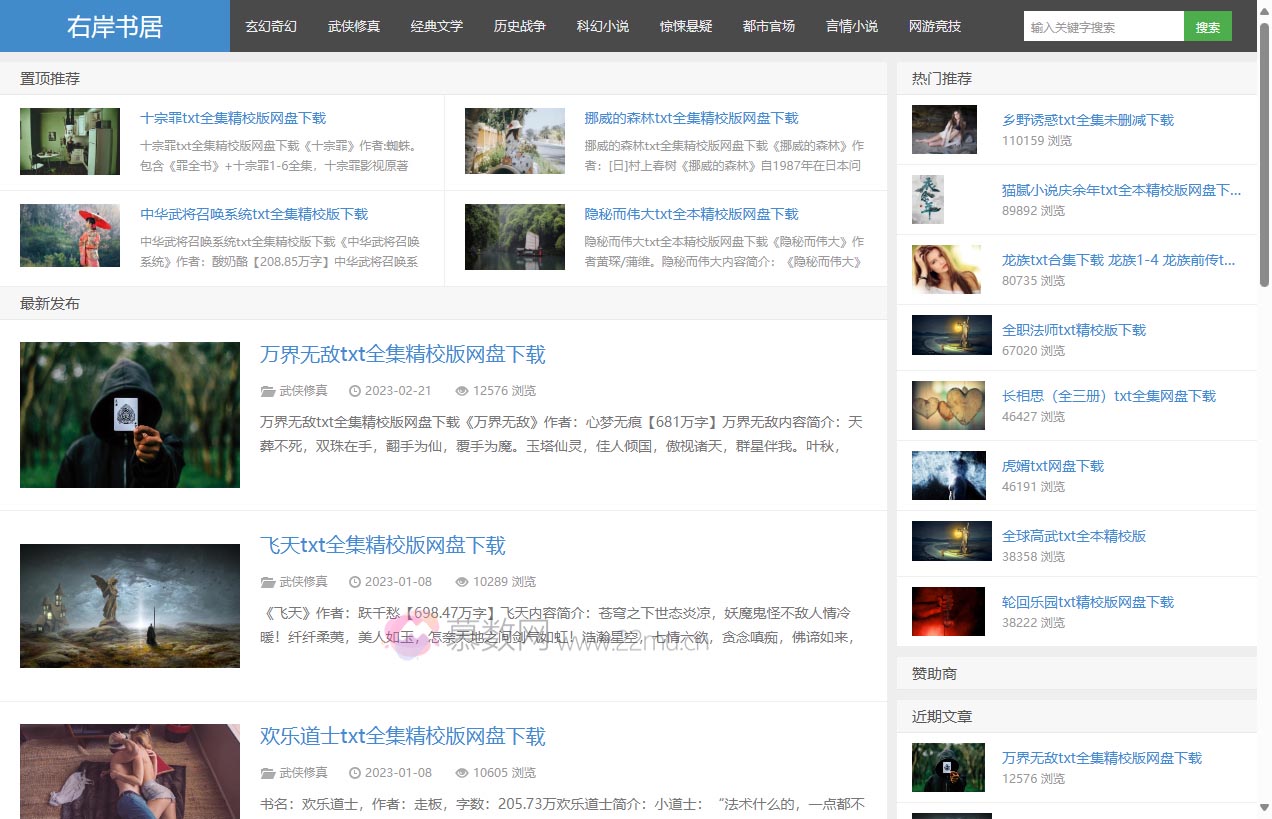Select the 网游竞技 navigation item
Viewport: 1272px width, 819px height.
pos(934,26)
